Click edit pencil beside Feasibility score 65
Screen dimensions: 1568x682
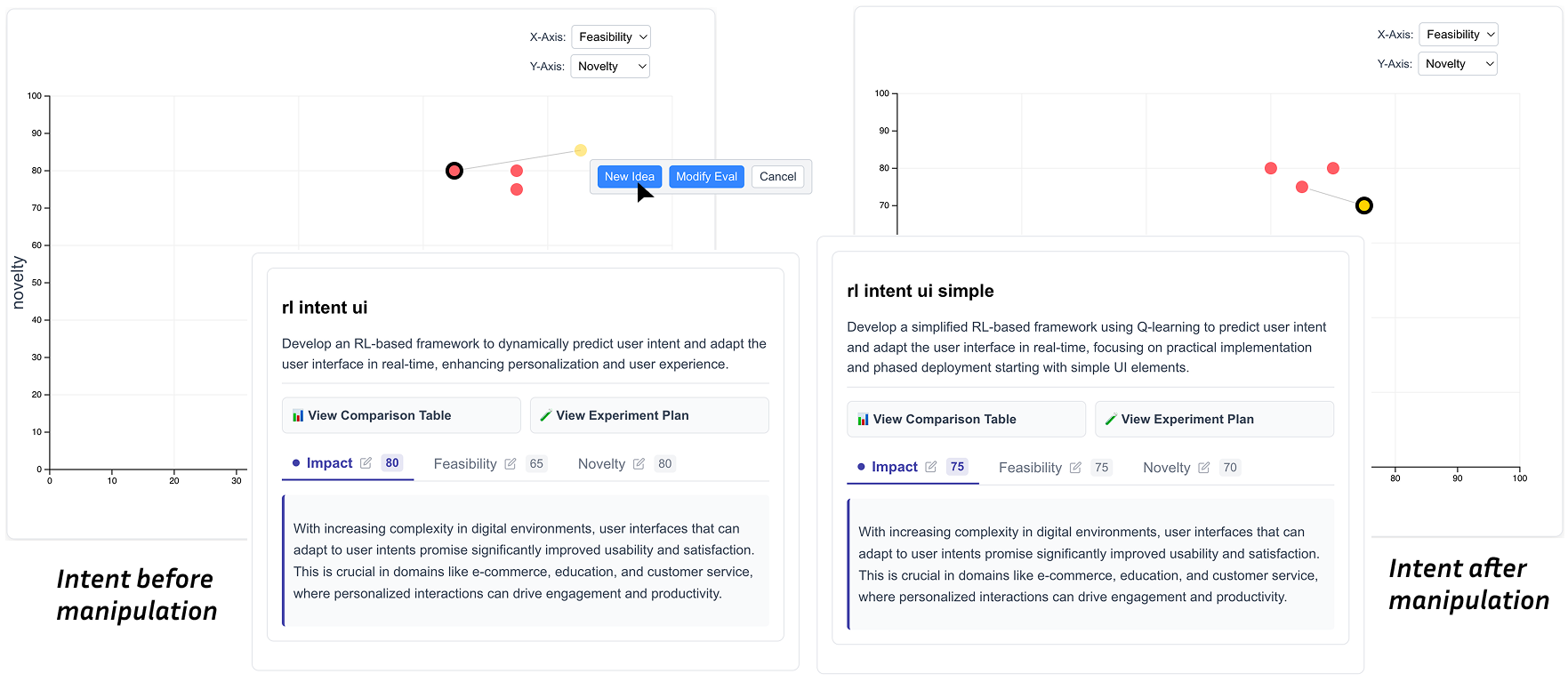point(511,464)
